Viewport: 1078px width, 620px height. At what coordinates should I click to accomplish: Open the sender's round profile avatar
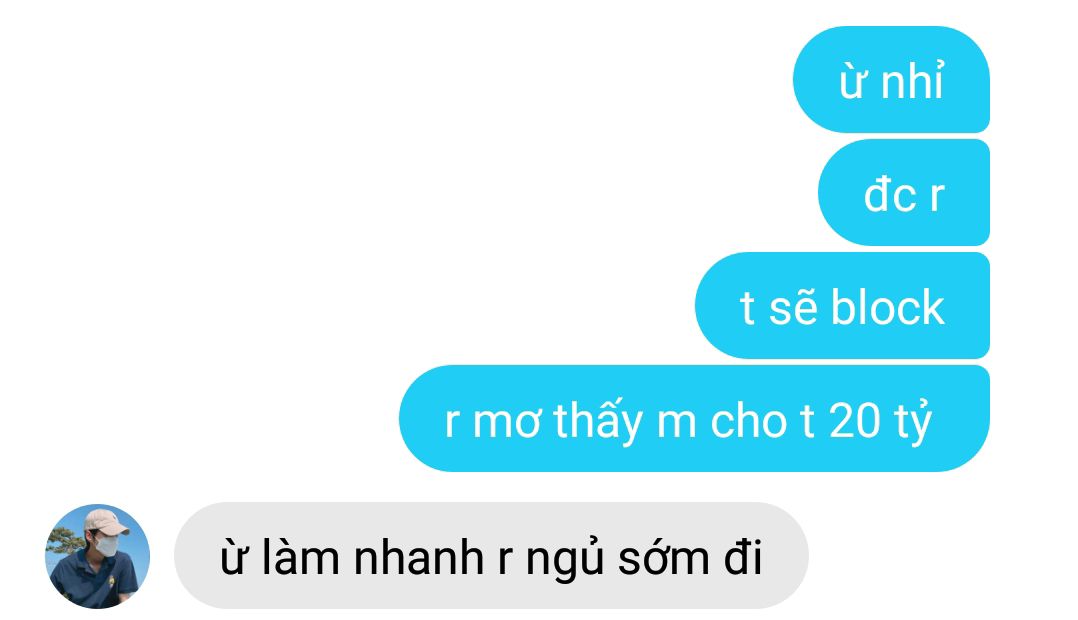[98, 556]
